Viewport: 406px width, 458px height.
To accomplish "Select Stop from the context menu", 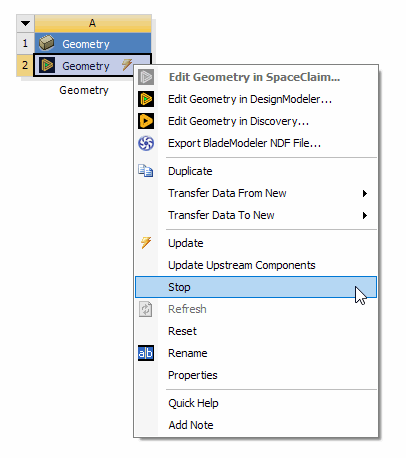I will (x=256, y=287).
